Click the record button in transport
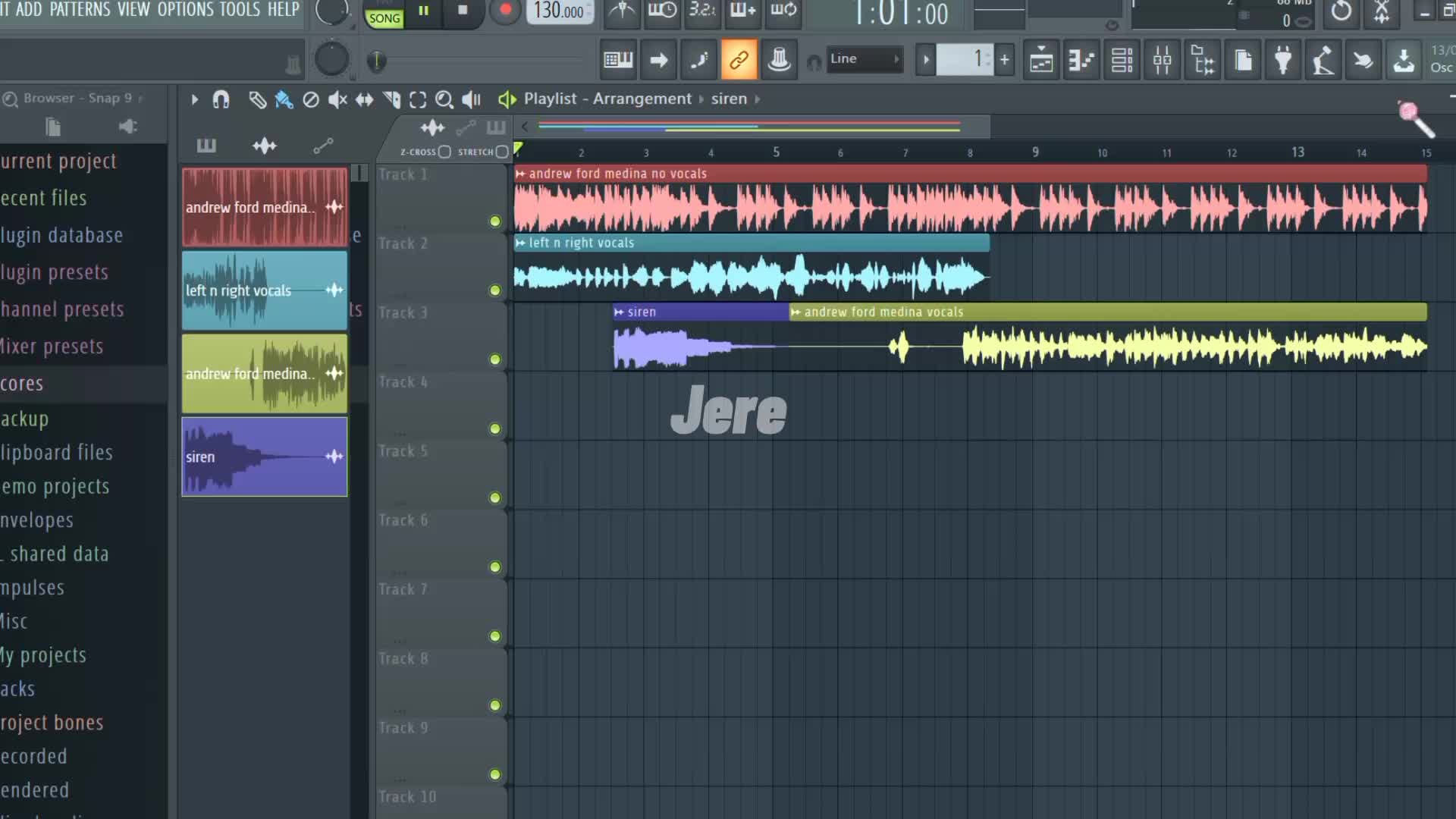 point(505,11)
